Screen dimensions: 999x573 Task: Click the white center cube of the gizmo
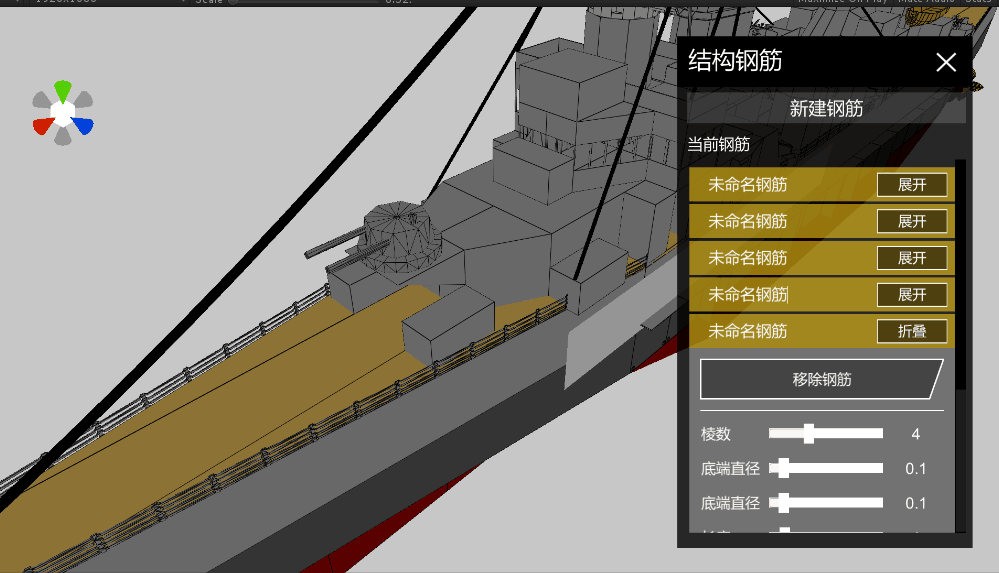click(62, 113)
